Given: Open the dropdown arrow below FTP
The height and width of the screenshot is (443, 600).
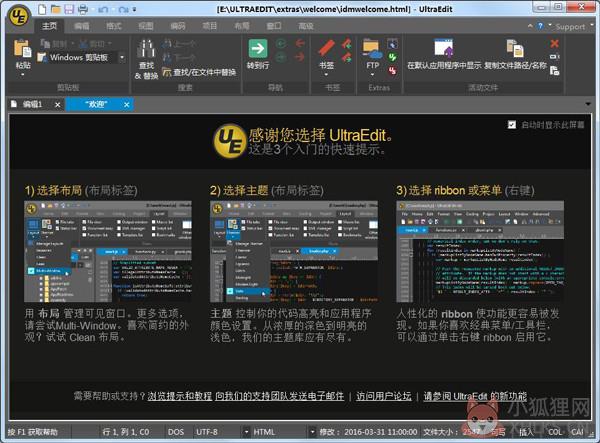Looking at the screenshot, I should click(x=372, y=75).
